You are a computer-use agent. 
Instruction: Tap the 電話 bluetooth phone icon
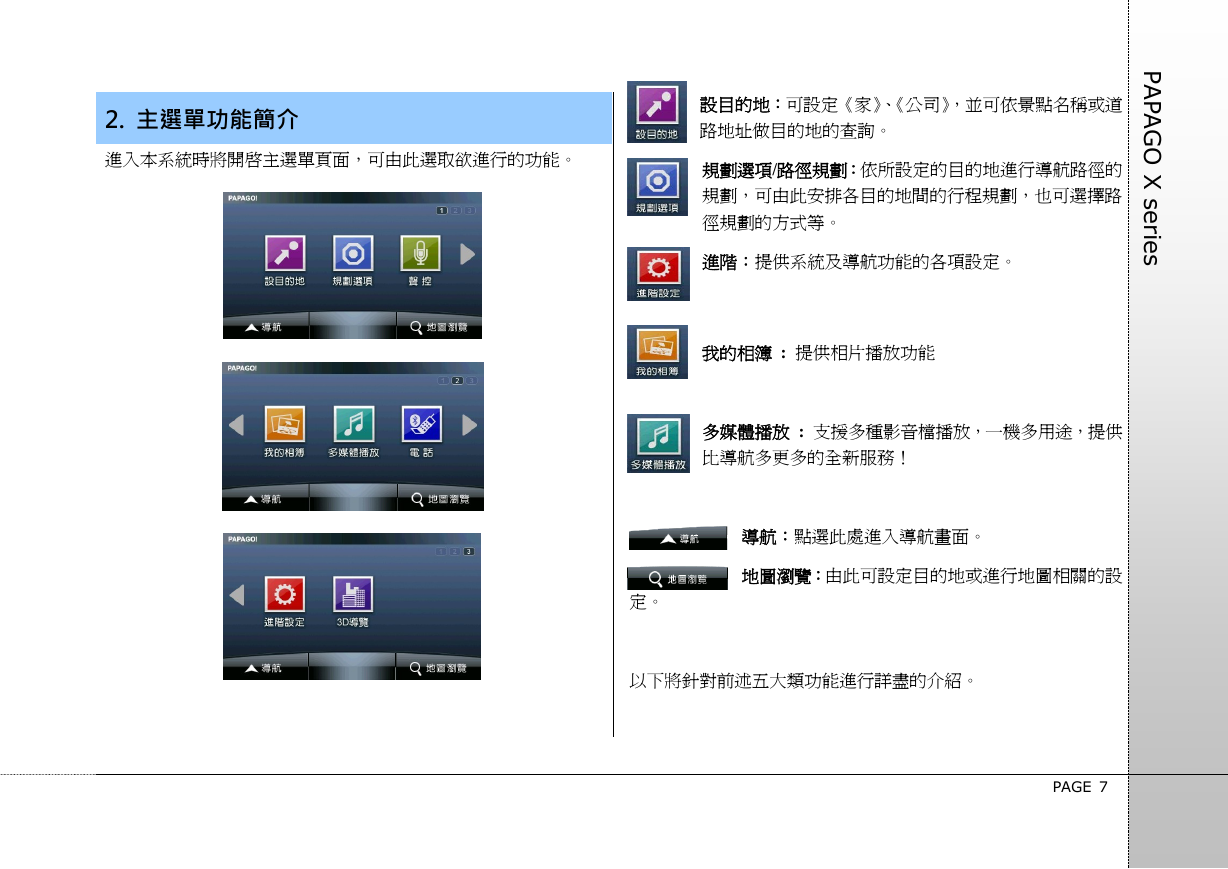422,424
